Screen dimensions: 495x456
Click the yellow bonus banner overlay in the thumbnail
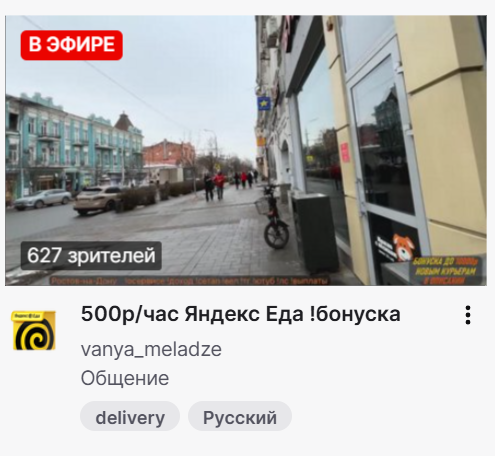(446, 270)
